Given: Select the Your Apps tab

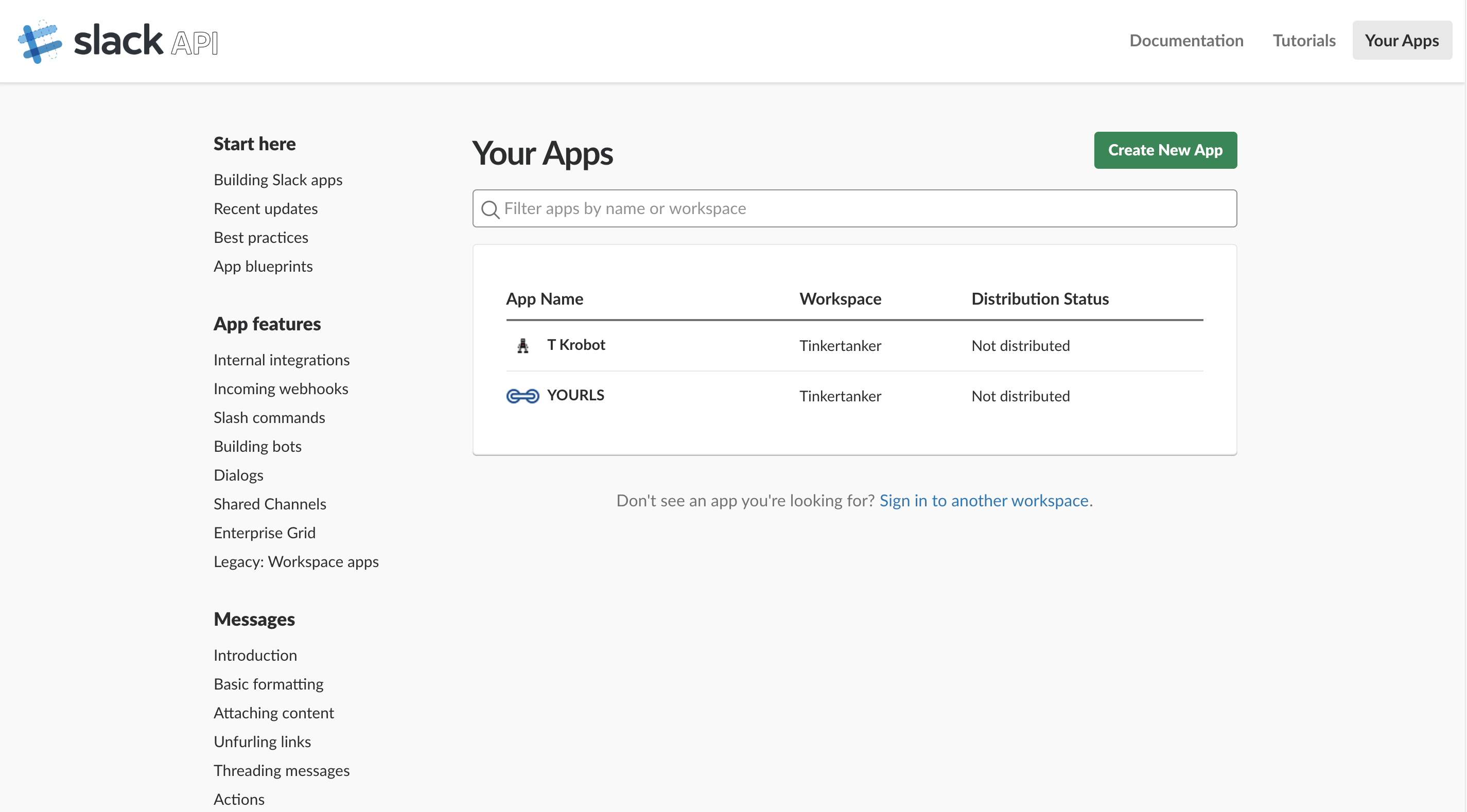Looking at the screenshot, I should [x=1401, y=41].
